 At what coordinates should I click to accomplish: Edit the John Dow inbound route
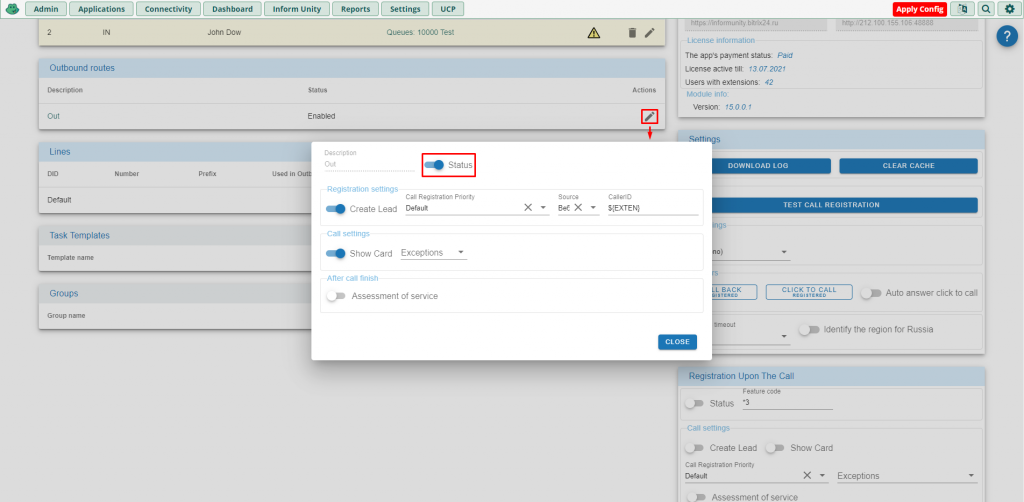click(649, 33)
